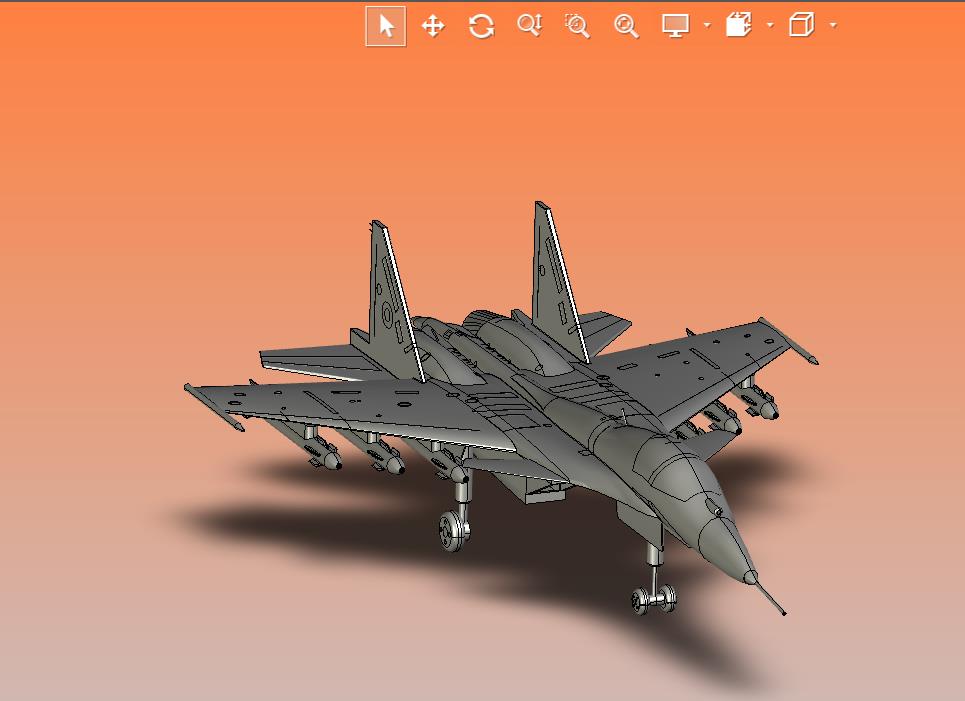The width and height of the screenshot is (965, 701).
Task: Click the nose landing gear wheels
Action: tap(653, 599)
